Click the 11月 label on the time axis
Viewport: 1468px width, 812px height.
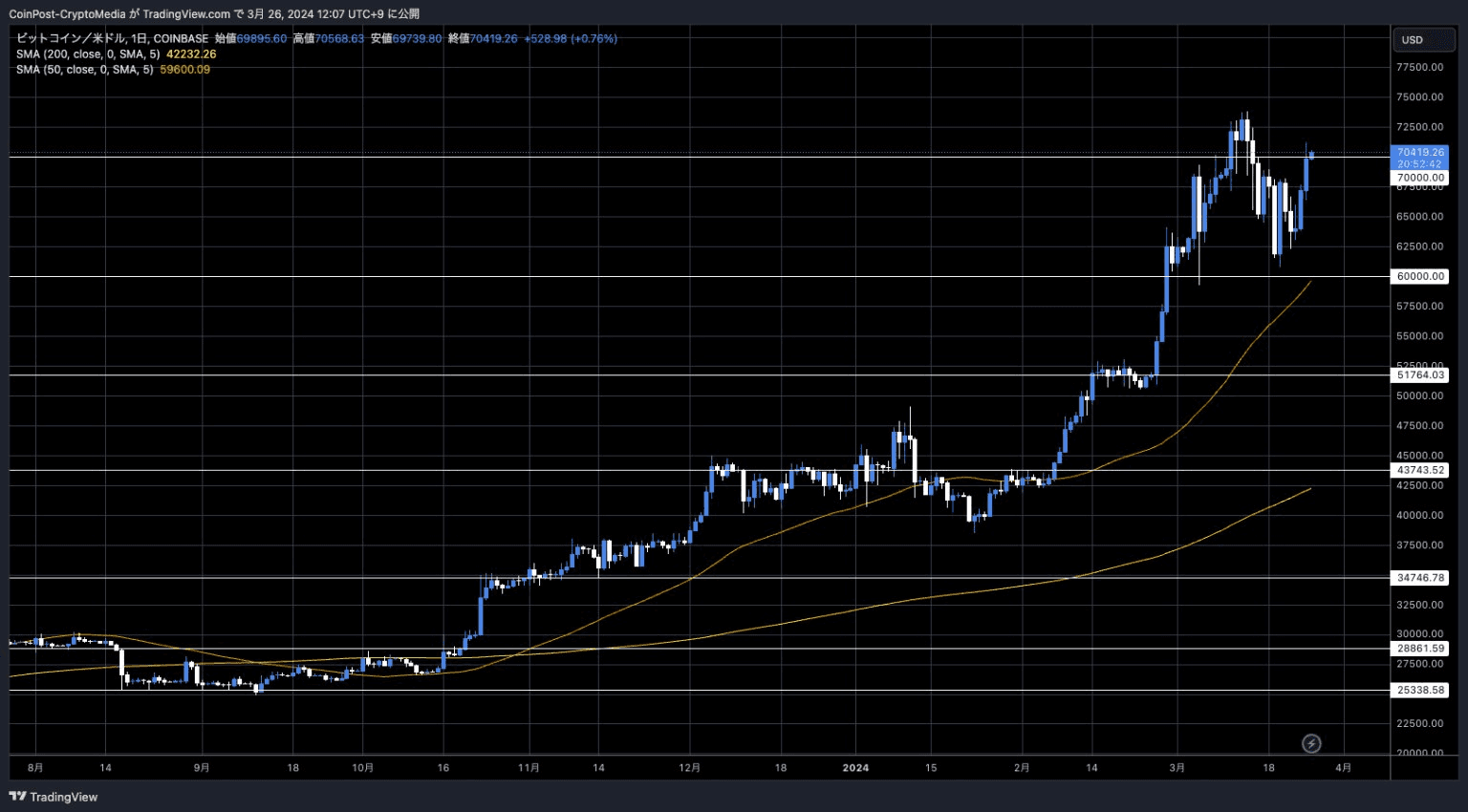[x=529, y=768]
